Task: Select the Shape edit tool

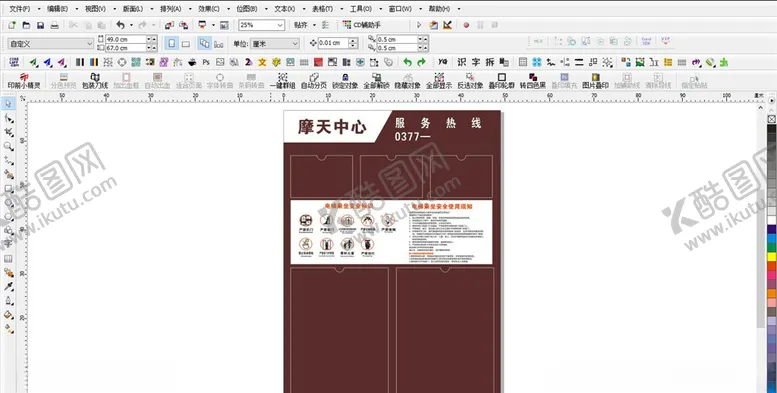Action: (x=8, y=118)
